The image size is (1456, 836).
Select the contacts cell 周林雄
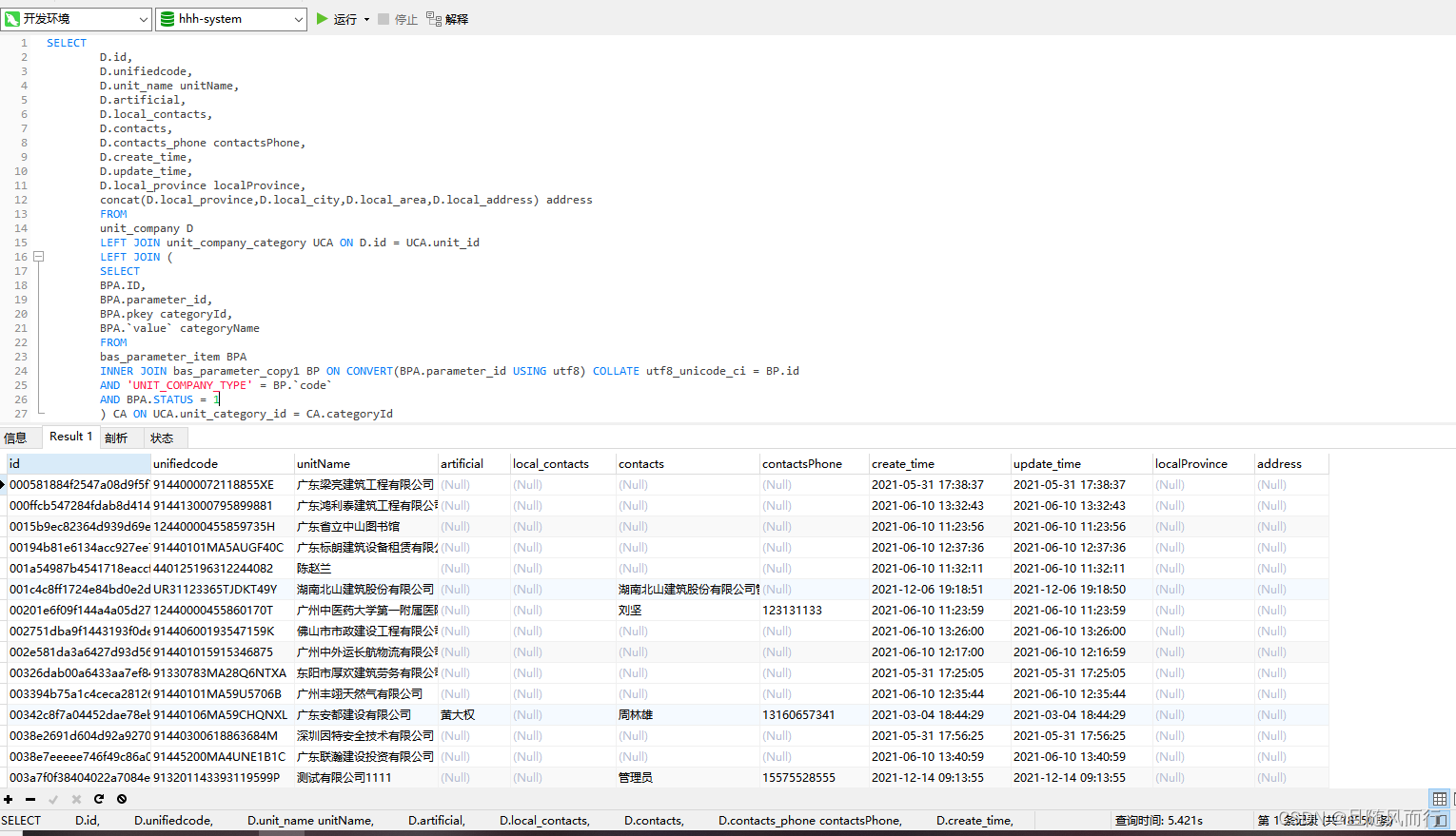click(x=688, y=715)
